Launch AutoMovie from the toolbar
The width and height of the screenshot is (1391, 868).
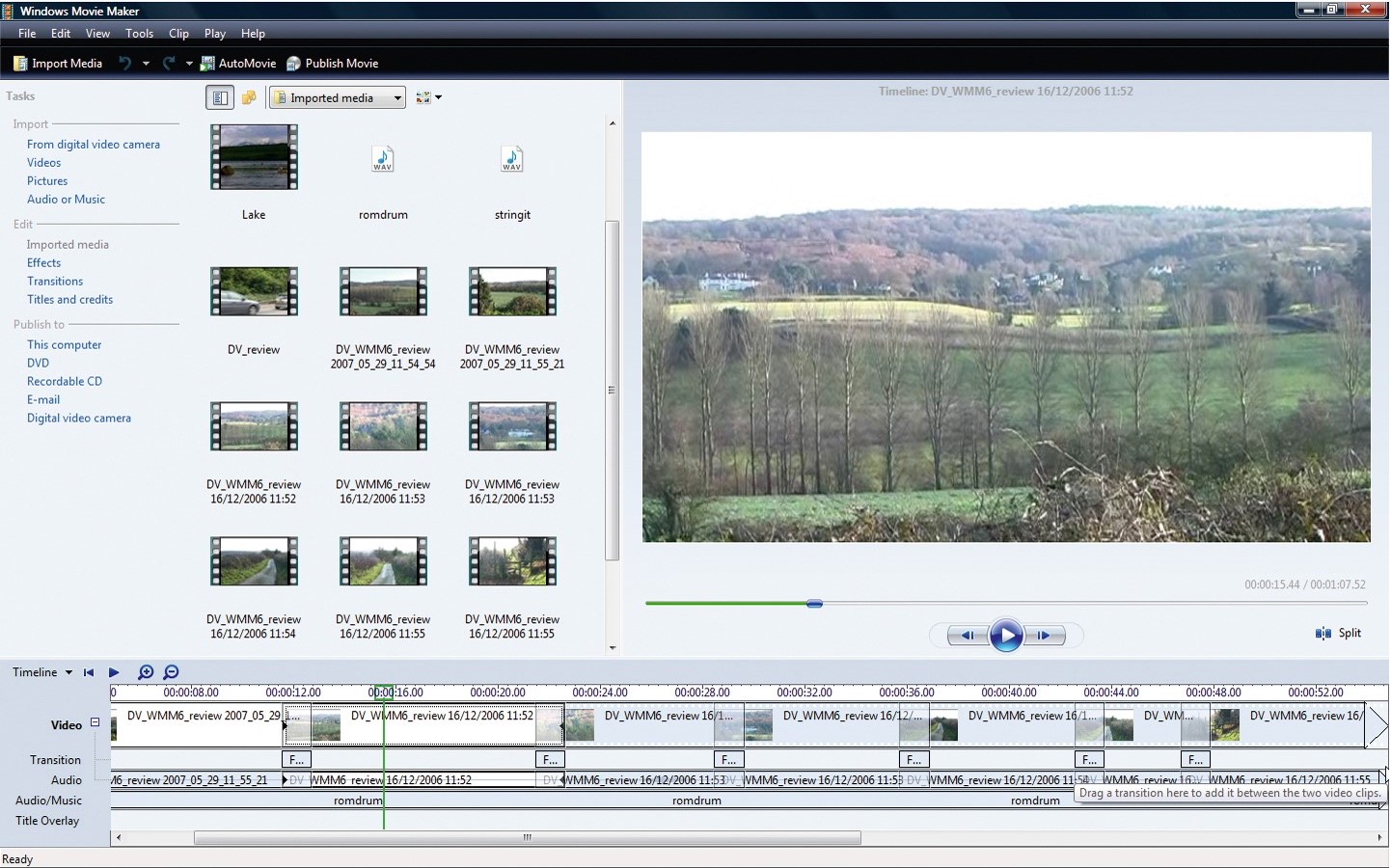click(237, 64)
